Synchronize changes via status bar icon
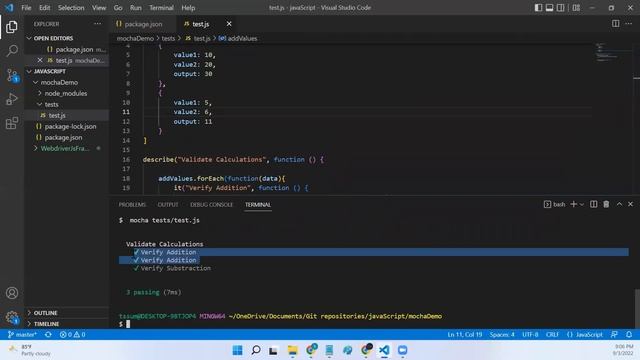The width and height of the screenshot is (640, 360). [48, 335]
